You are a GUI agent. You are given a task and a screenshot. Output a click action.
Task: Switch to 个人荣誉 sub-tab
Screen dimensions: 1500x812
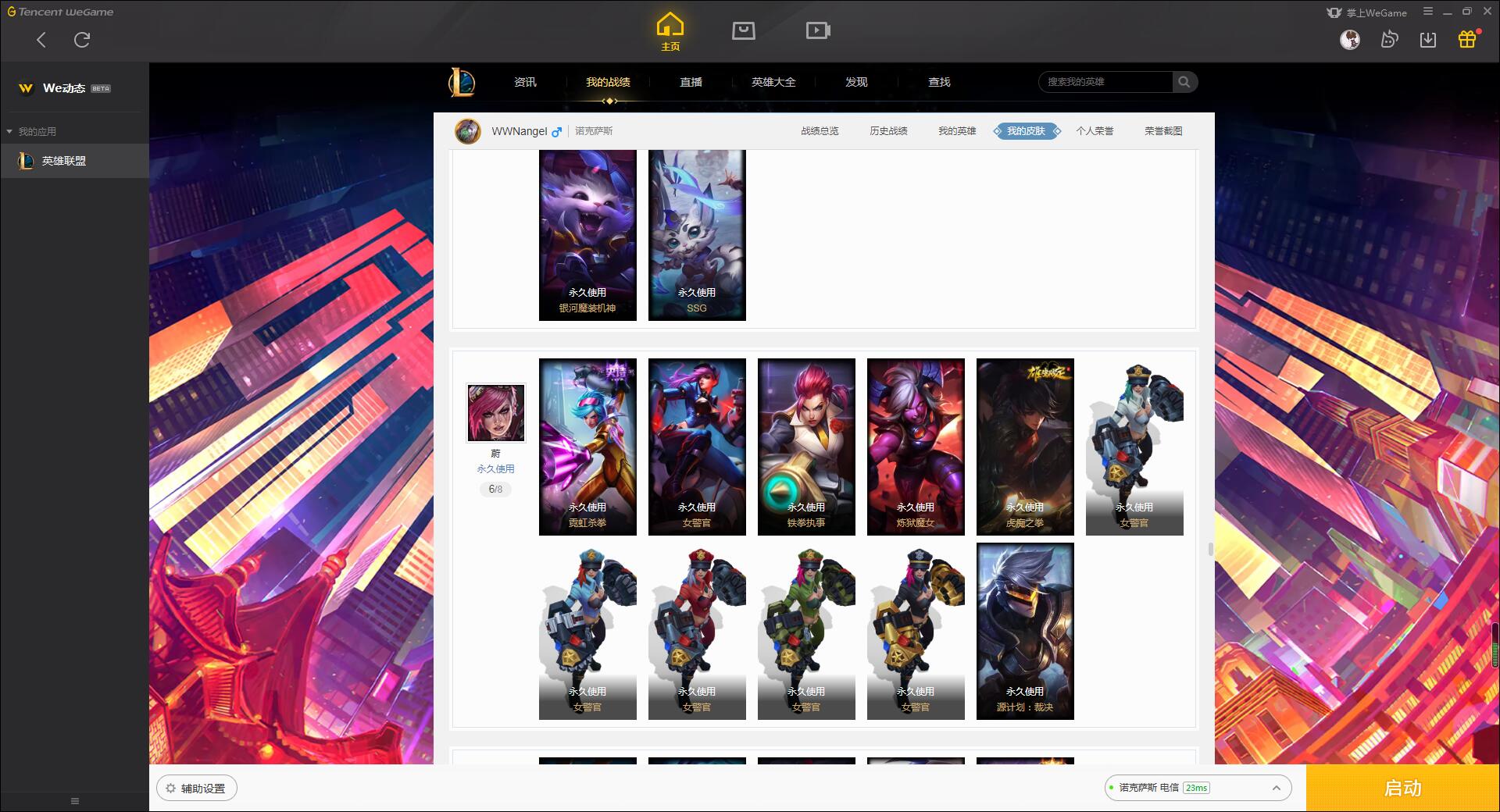coord(1095,131)
